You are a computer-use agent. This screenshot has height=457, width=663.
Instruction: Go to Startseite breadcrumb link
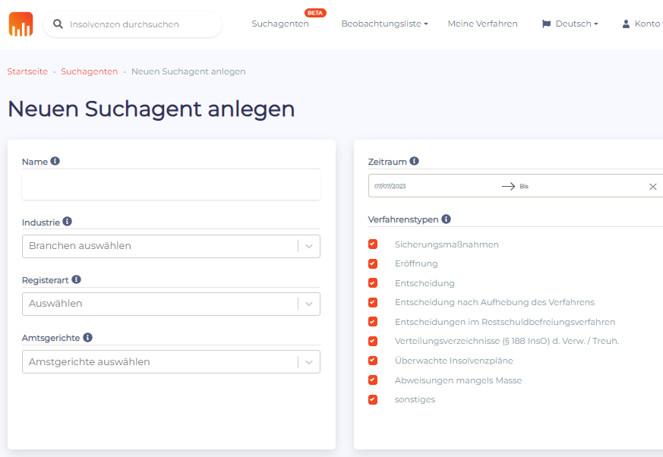click(x=26, y=72)
